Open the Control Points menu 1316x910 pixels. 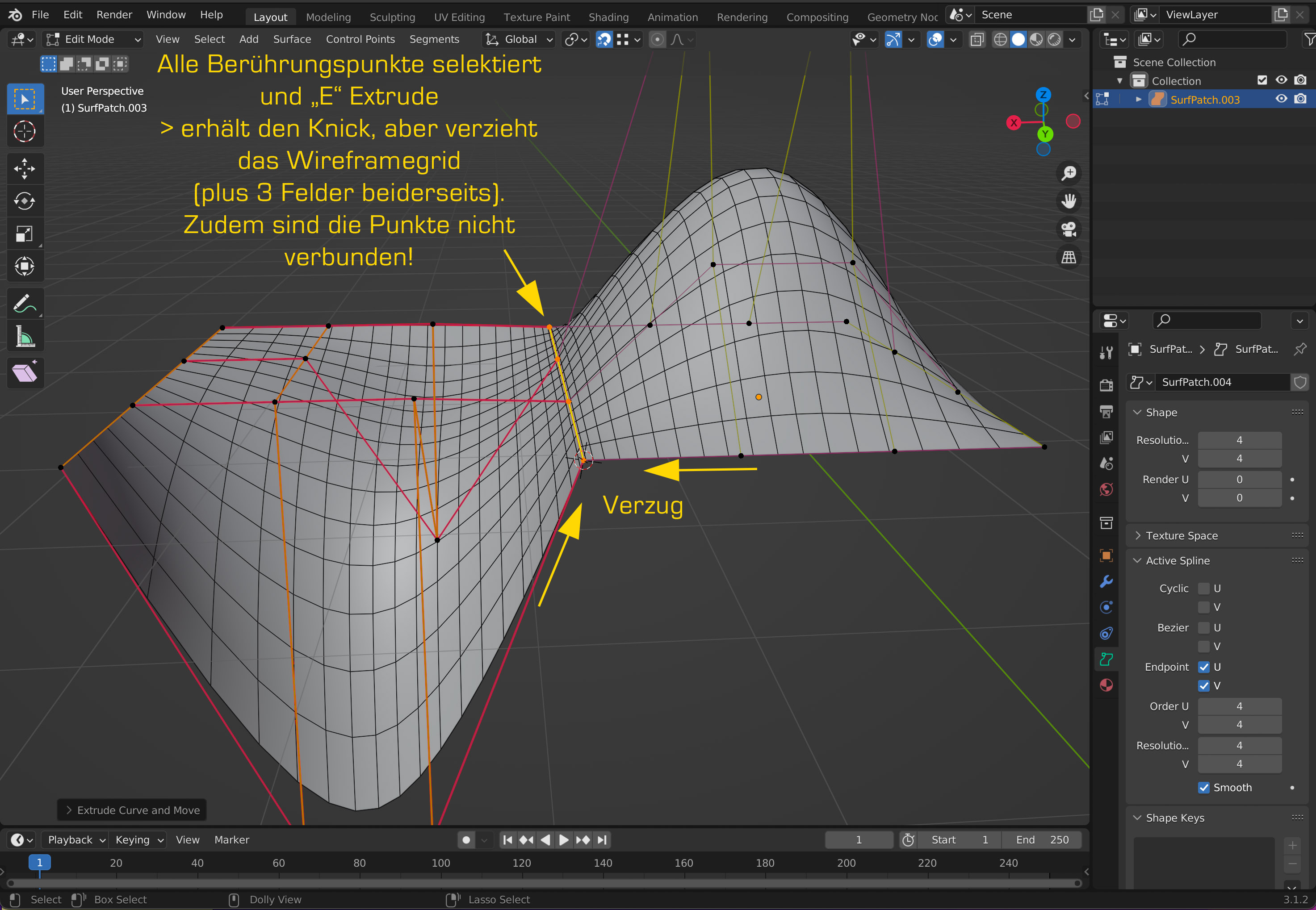tap(360, 39)
